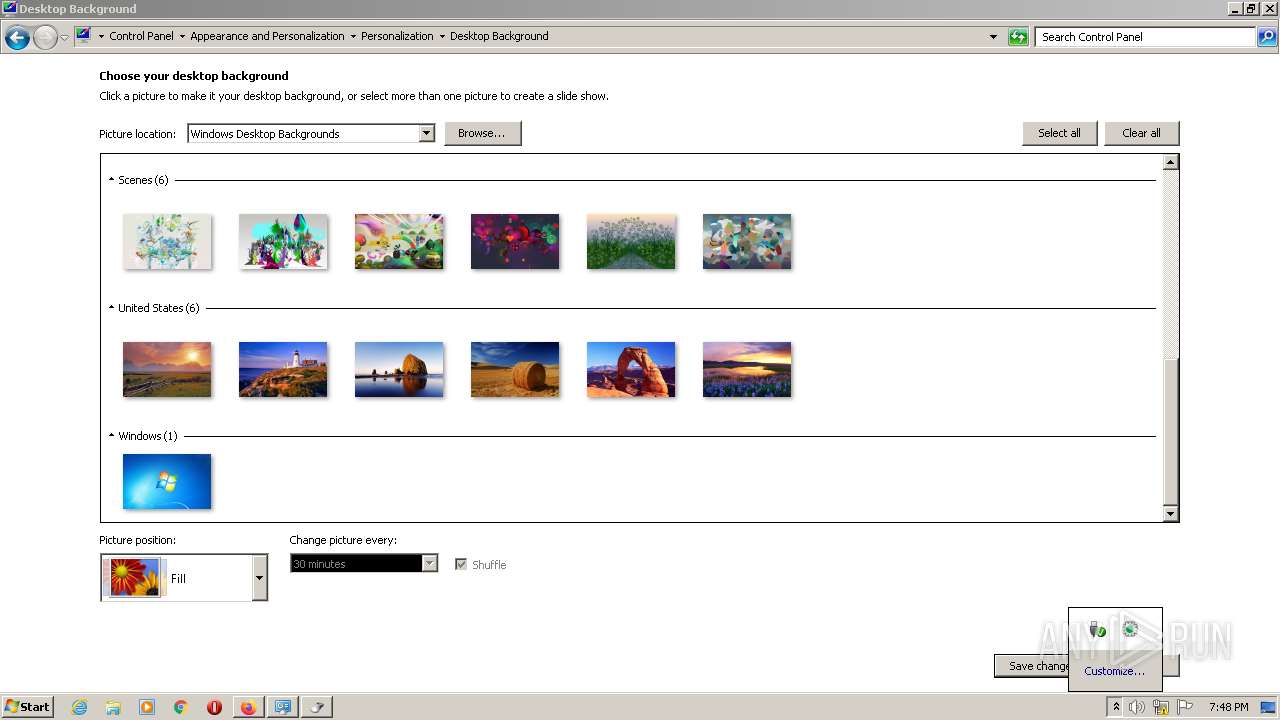
Task: Open the recent pages dropdown arrow
Action: click(64, 37)
